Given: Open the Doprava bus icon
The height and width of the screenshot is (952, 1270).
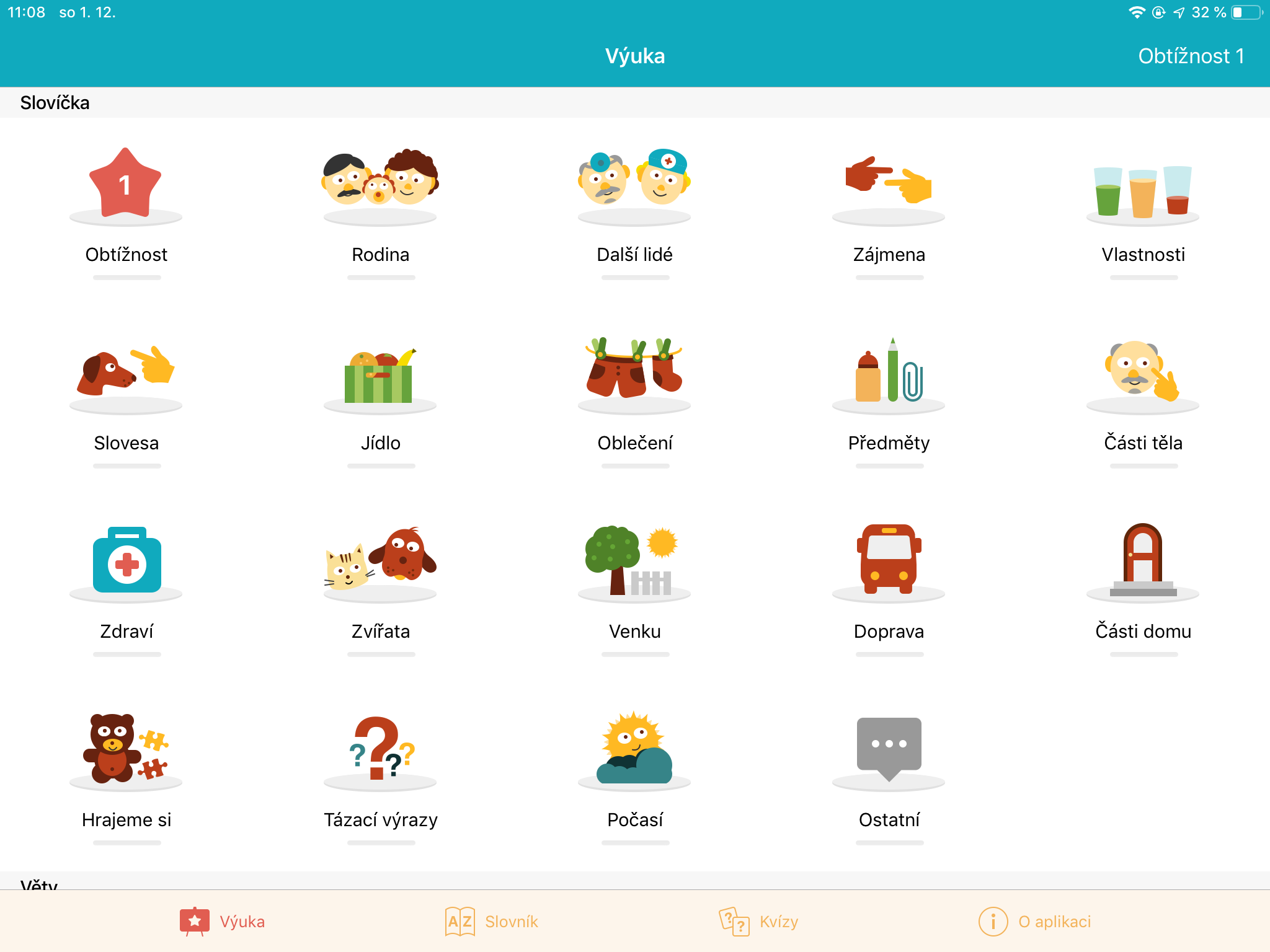Looking at the screenshot, I should point(889,558).
